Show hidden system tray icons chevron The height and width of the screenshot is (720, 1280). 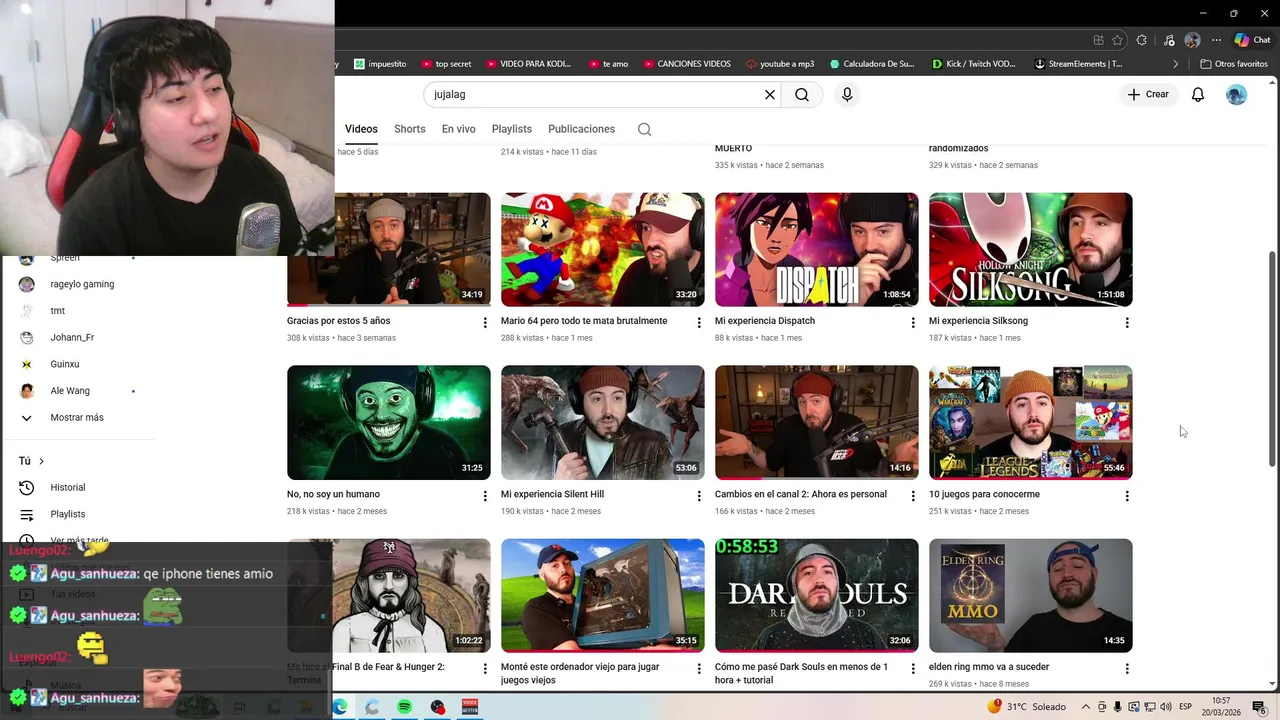pos(1086,707)
